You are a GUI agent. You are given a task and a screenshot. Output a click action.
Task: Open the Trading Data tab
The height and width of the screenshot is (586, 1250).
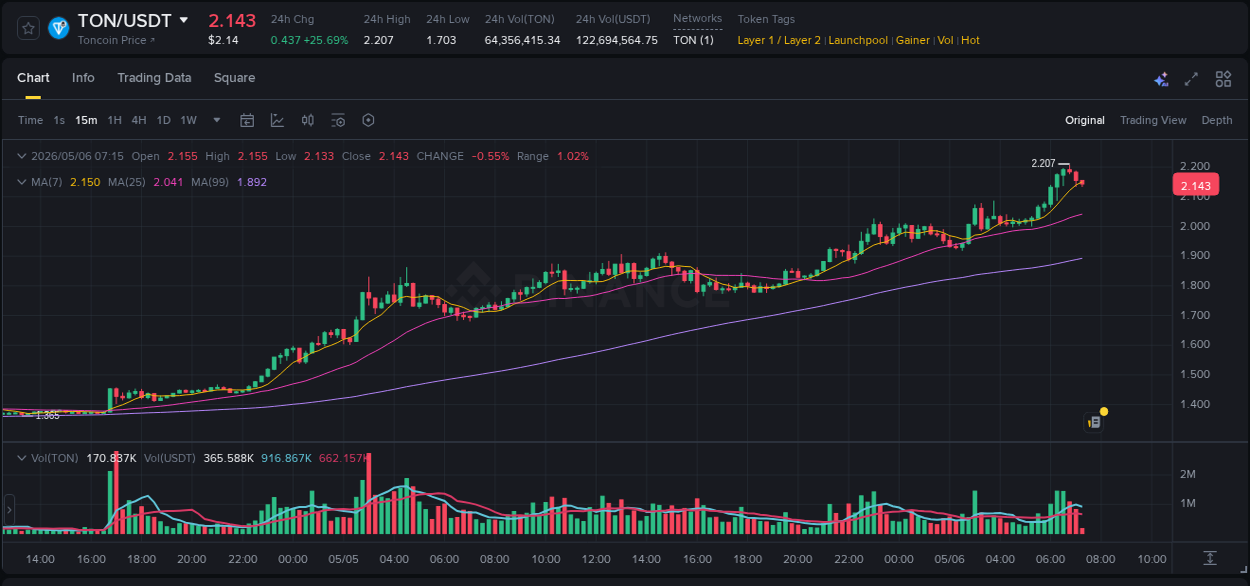(154, 78)
